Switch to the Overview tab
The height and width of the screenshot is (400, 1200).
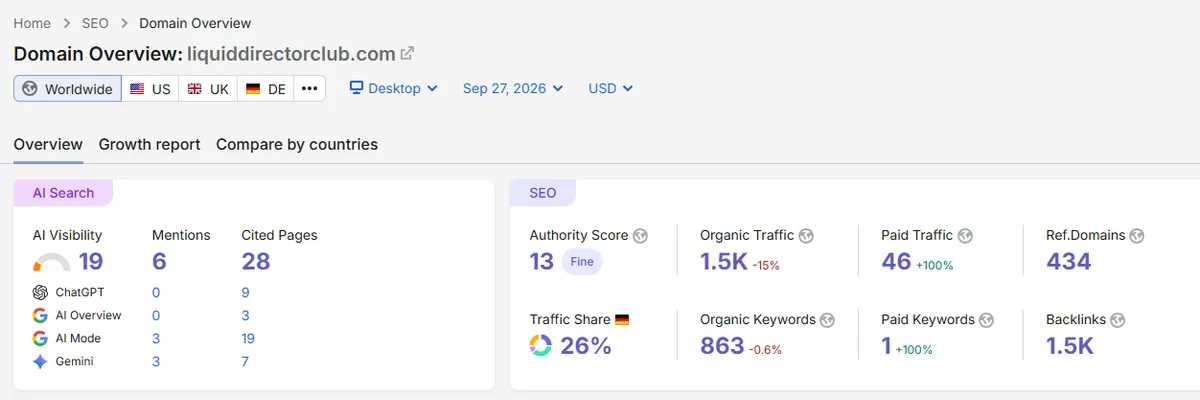tap(48, 144)
